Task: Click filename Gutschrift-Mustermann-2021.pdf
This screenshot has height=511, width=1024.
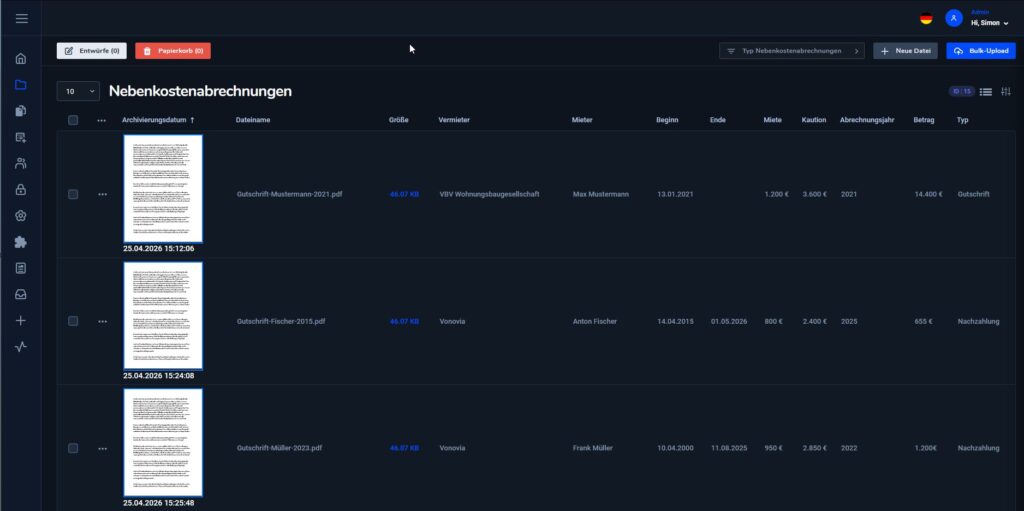Action: (x=289, y=194)
